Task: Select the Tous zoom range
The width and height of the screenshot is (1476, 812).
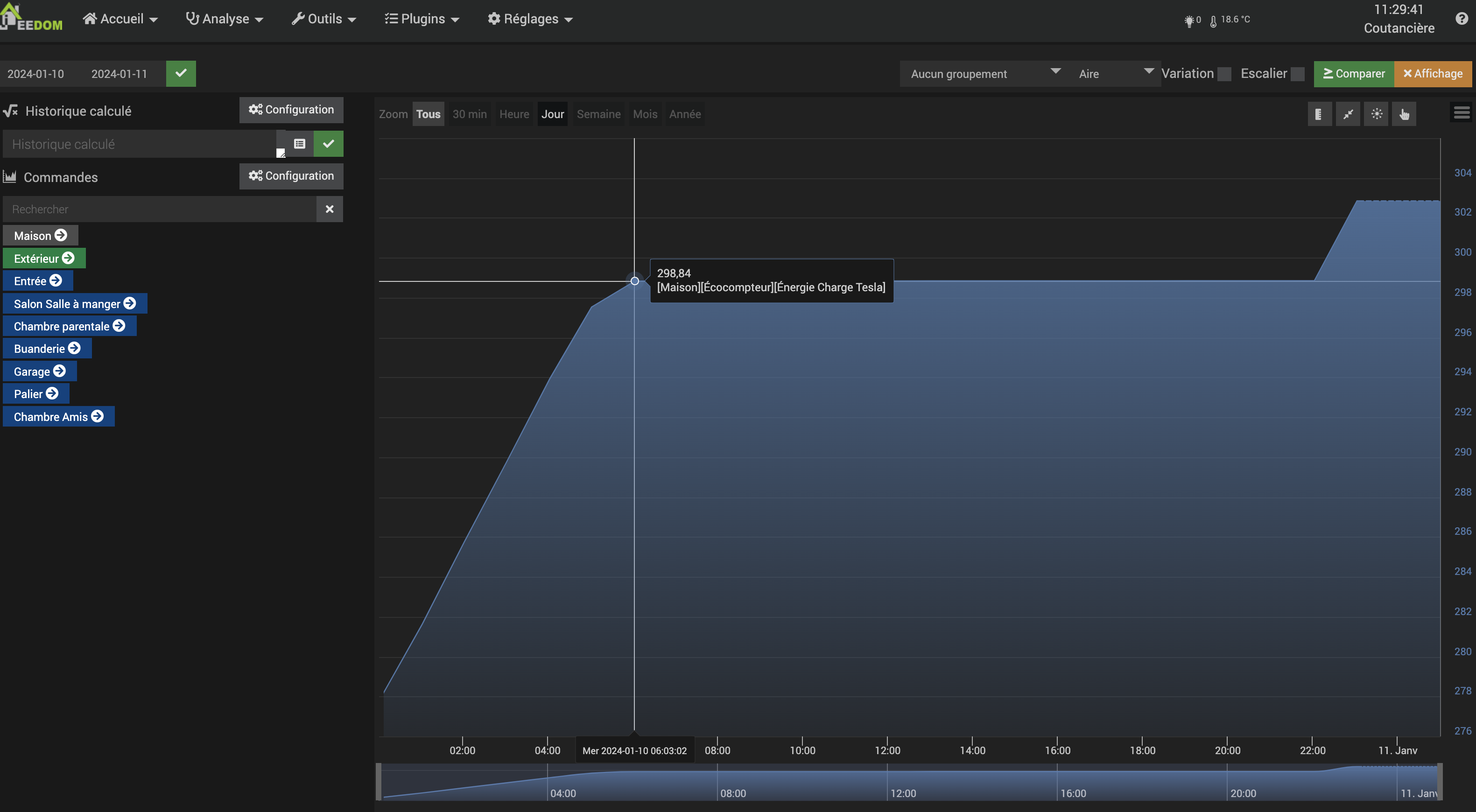Action: click(x=428, y=114)
